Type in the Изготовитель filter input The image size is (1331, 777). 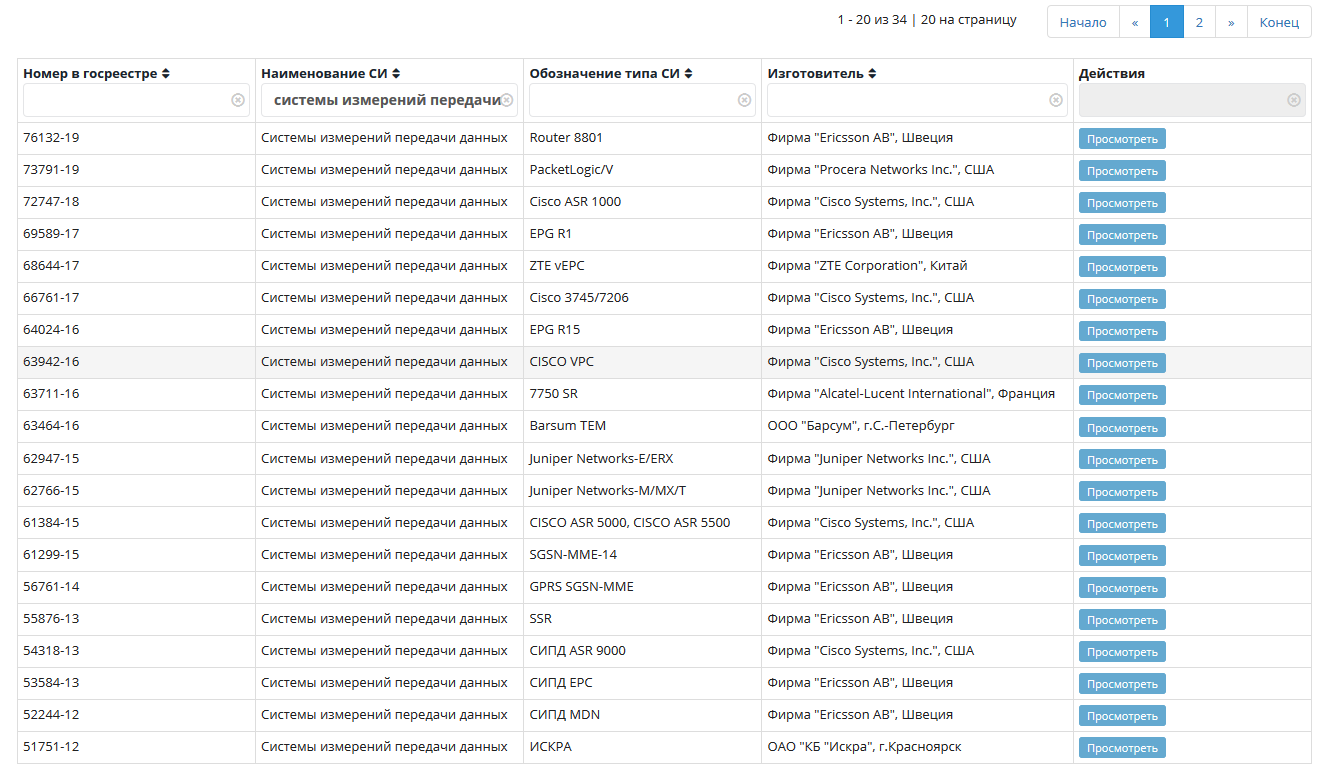[x=905, y=100]
